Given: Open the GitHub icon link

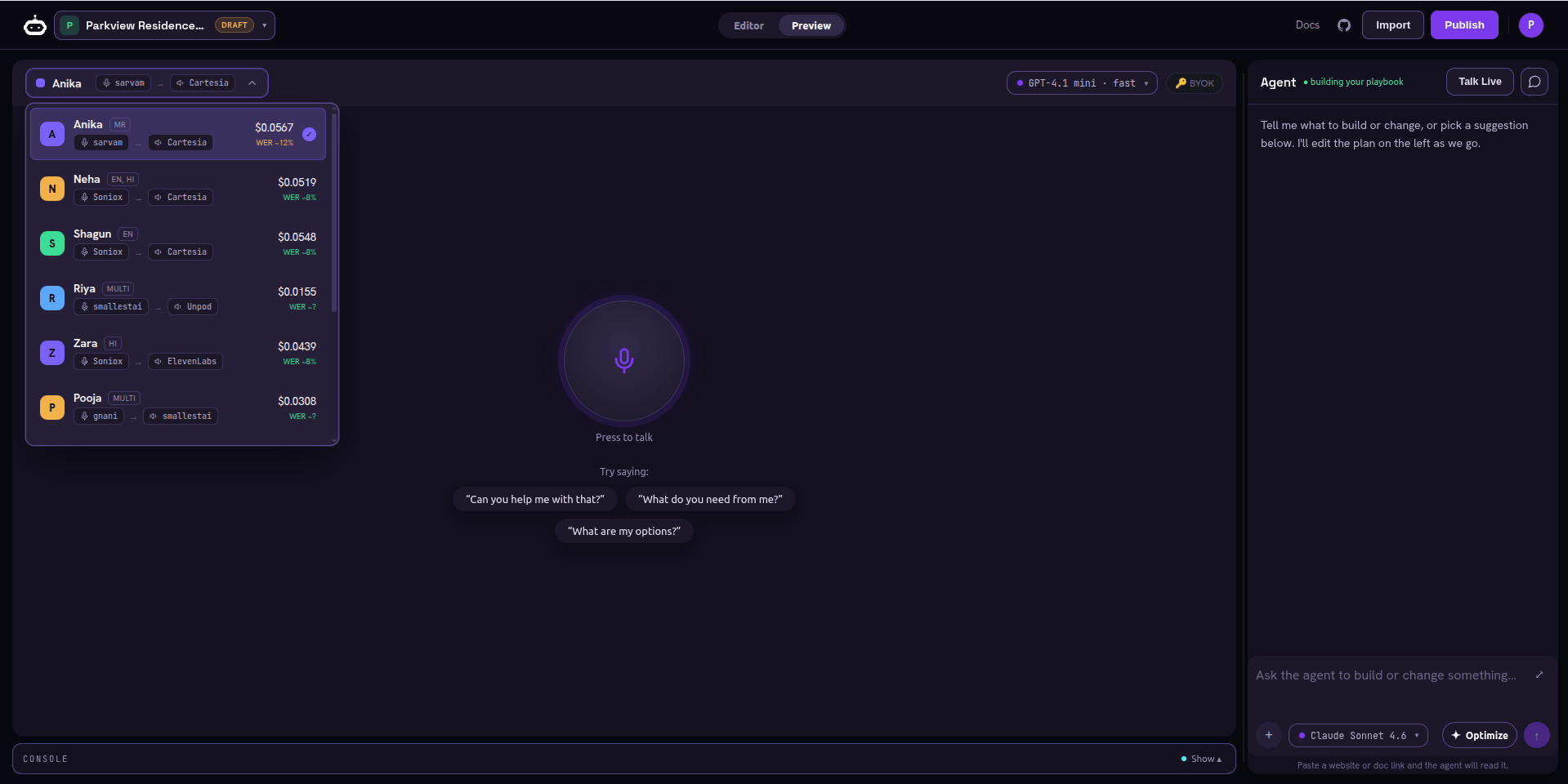Looking at the screenshot, I should (1344, 25).
